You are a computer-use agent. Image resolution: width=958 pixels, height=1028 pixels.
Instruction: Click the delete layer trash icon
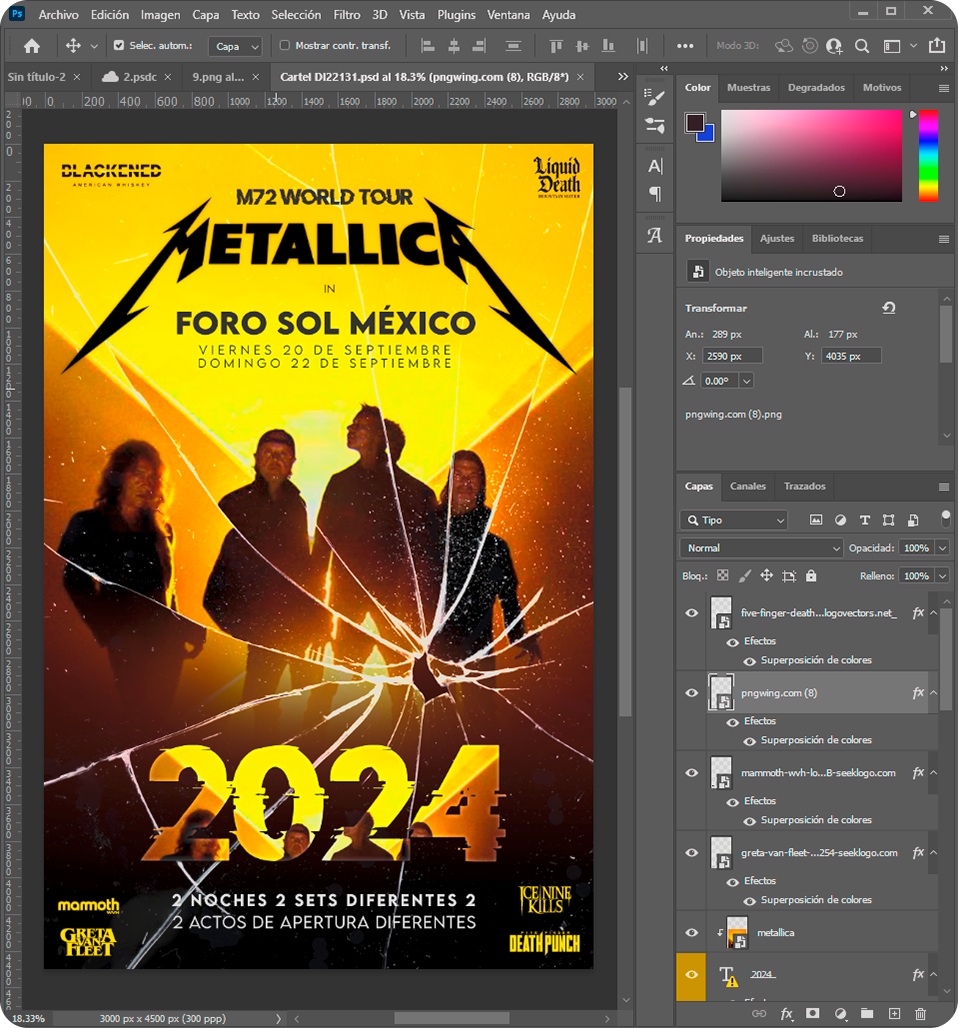[x=921, y=1014]
